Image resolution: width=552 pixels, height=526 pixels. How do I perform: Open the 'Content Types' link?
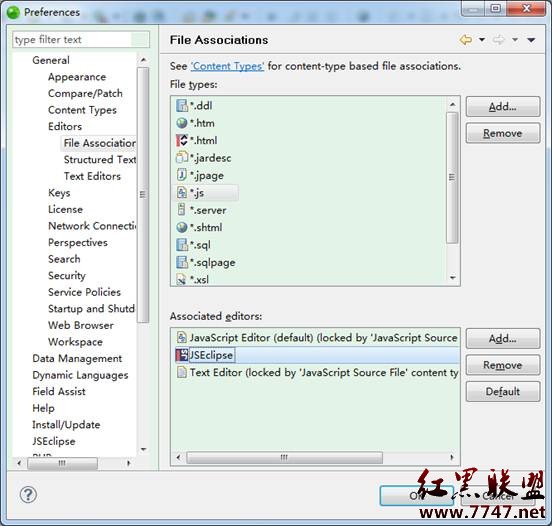pyautogui.click(x=227, y=66)
